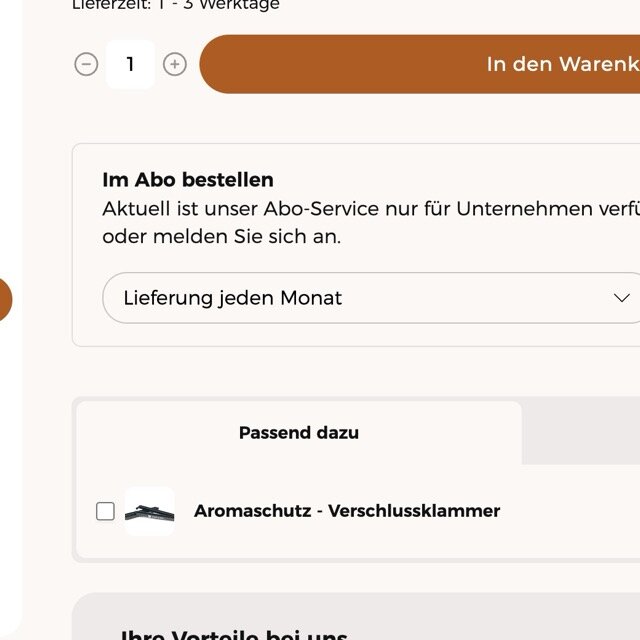Click the Abo-Service description sentence

pyautogui.click(x=370, y=209)
